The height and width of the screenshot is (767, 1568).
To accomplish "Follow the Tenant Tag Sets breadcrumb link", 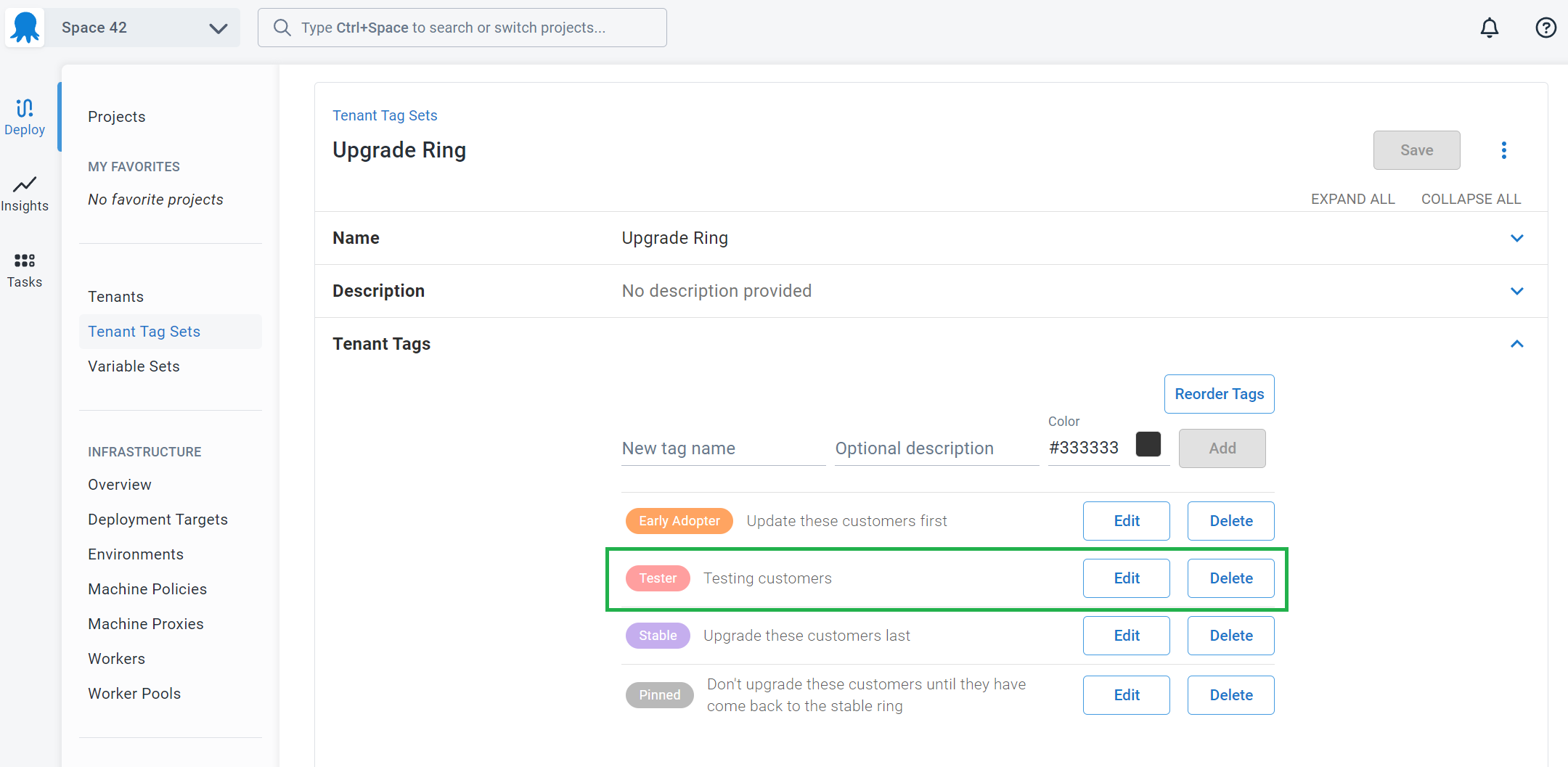I will [x=385, y=115].
